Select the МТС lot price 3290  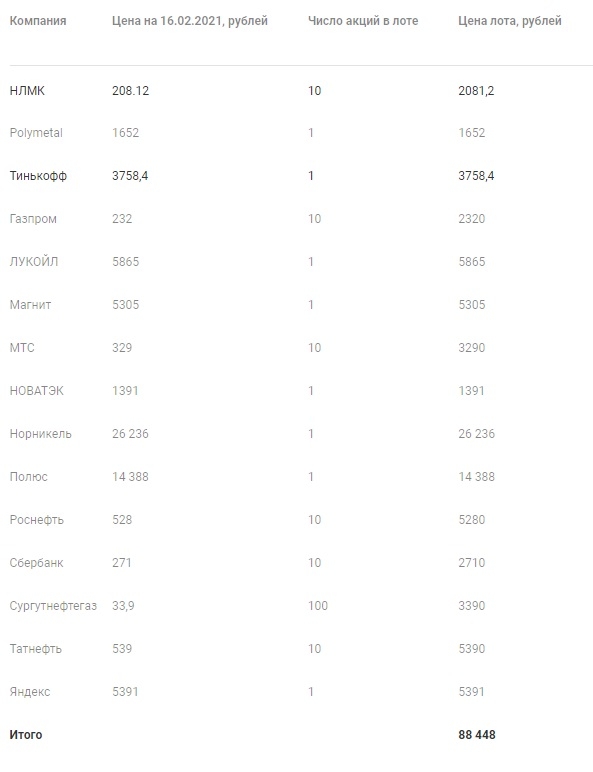(472, 348)
